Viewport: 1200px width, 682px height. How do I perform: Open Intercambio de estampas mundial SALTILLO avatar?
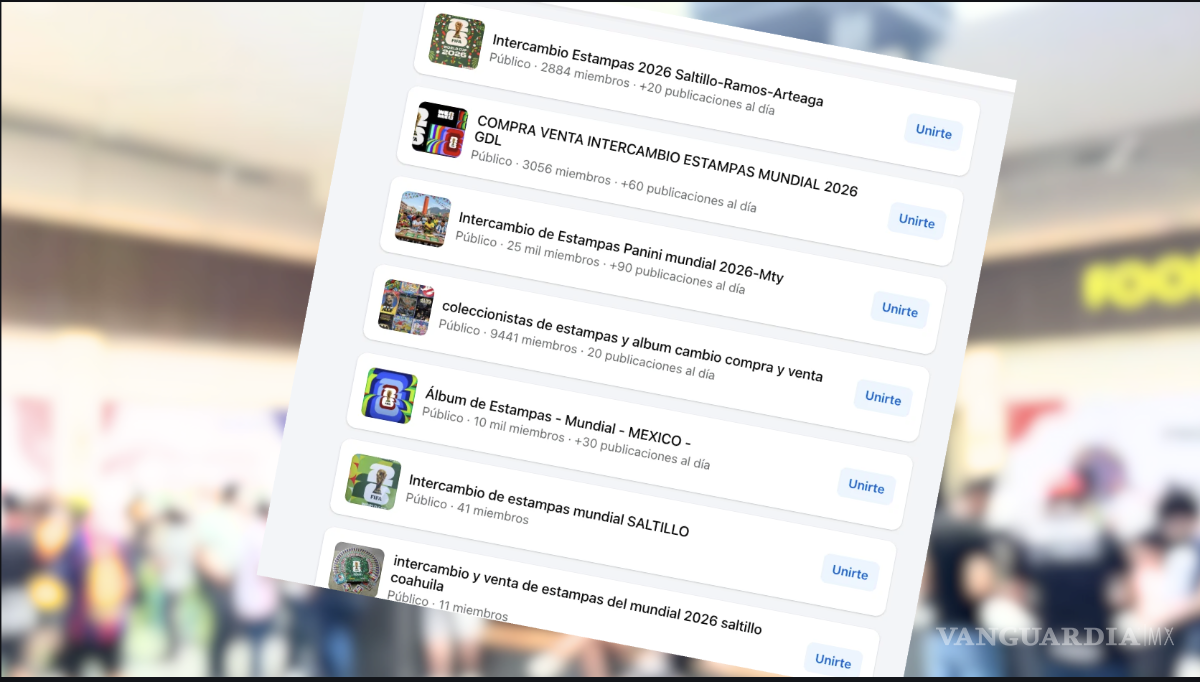373,481
